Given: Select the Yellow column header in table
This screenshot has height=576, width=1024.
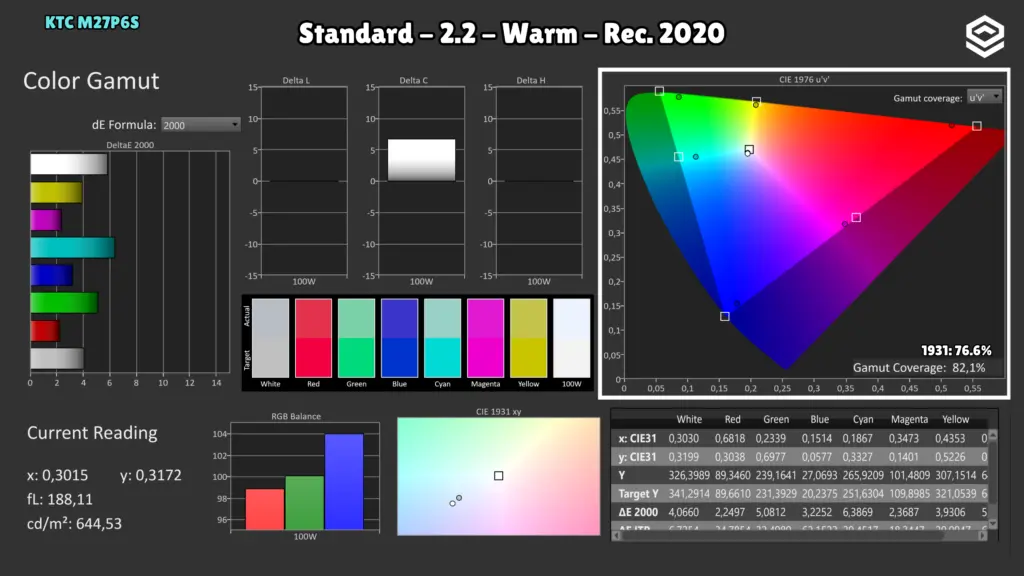Looking at the screenshot, I should pos(955,419).
